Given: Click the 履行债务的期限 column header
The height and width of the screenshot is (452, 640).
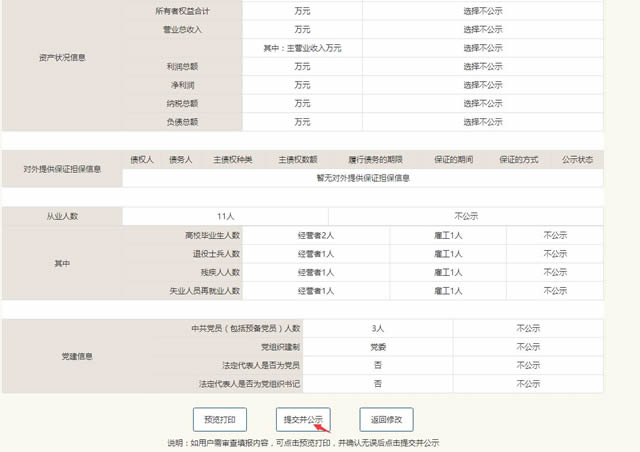Looking at the screenshot, I should 376,160.
